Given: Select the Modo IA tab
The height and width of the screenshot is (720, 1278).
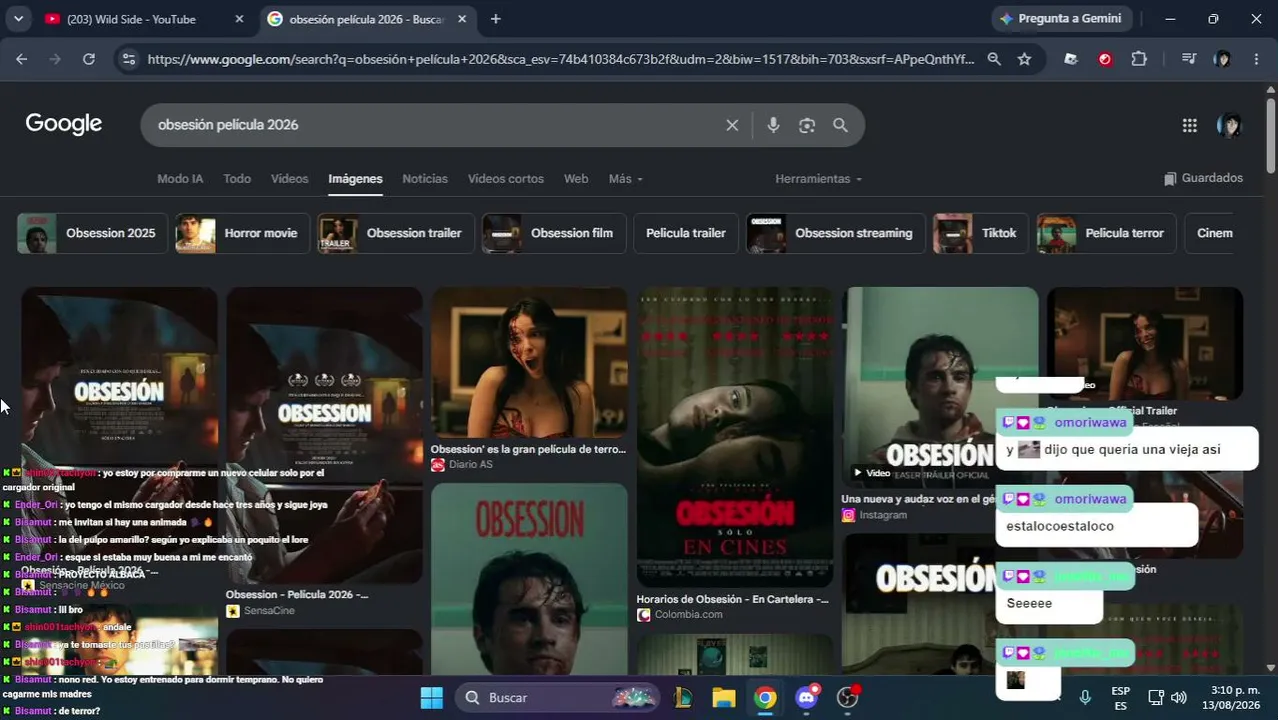Looking at the screenshot, I should (180, 179).
